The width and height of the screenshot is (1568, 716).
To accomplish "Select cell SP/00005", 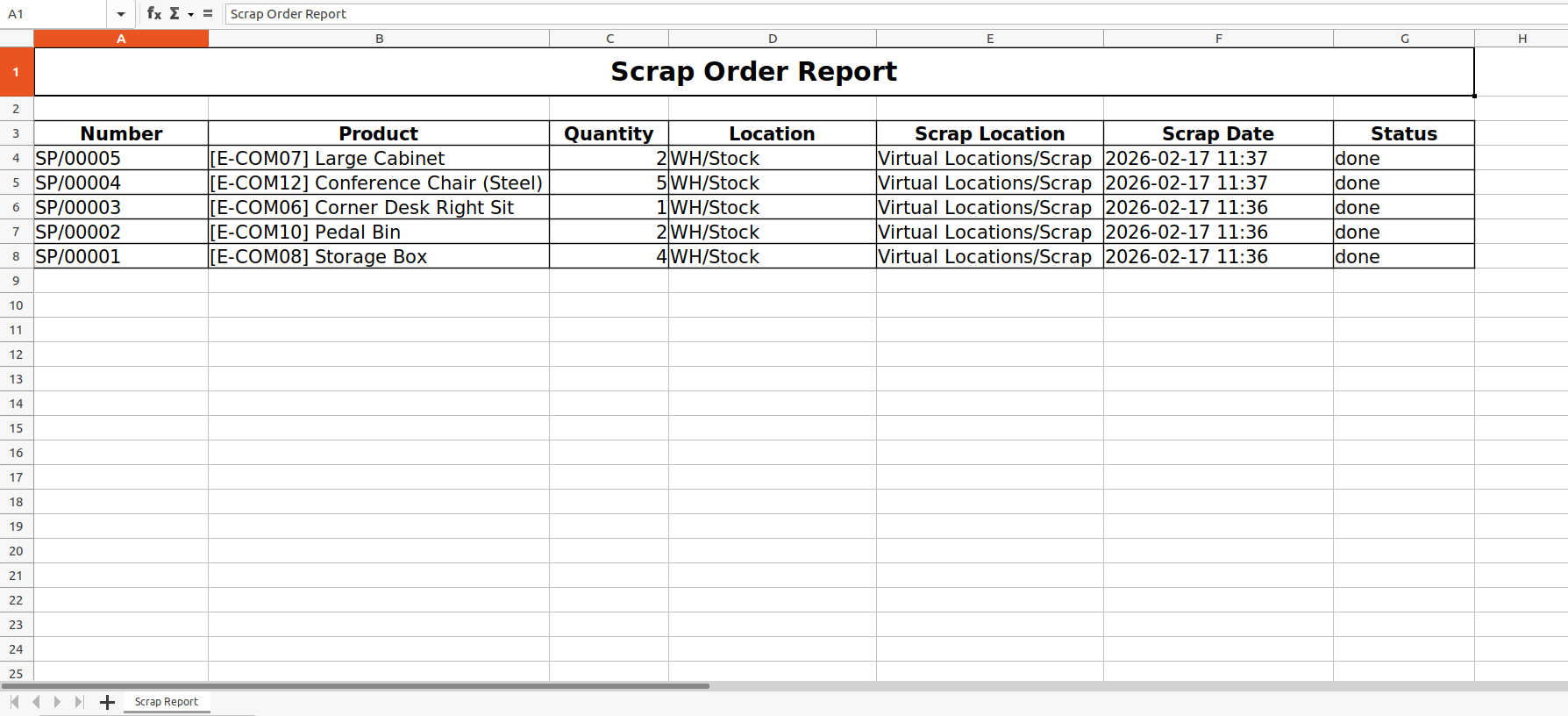I will (x=121, y=158).
